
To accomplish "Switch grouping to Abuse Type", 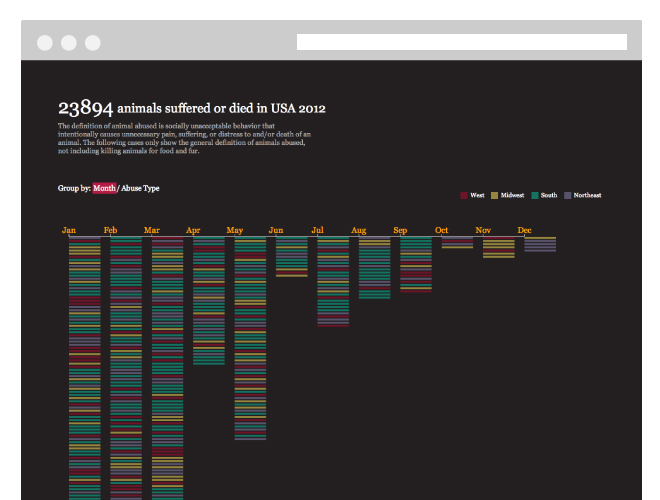I will pos(140,188).
